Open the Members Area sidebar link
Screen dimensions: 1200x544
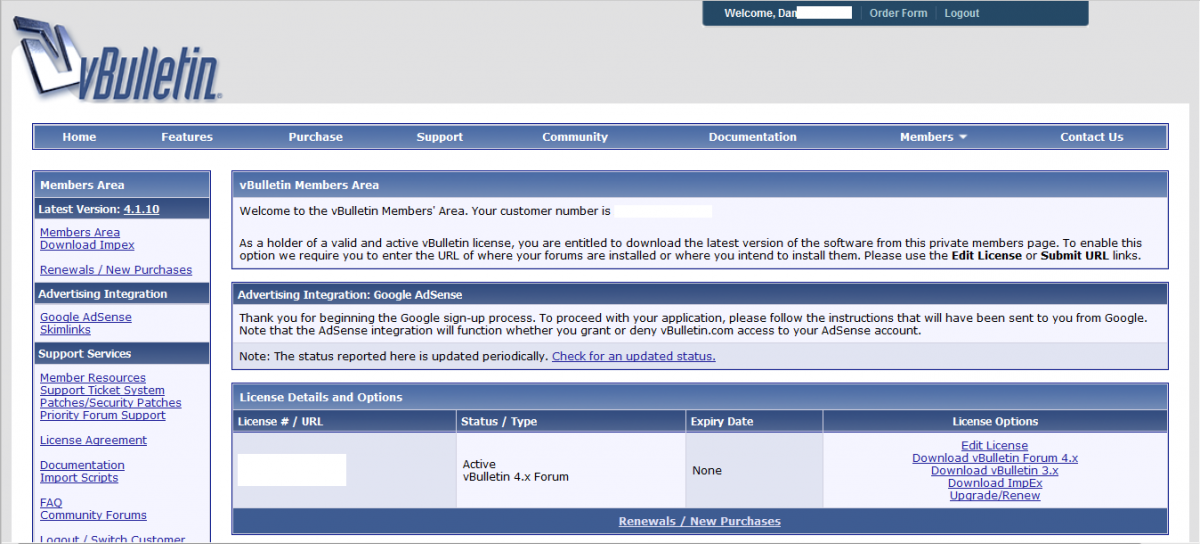point(80,232)
